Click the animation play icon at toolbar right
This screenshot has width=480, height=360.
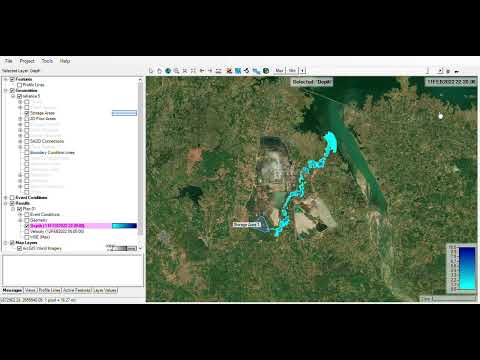pos(440,71)
